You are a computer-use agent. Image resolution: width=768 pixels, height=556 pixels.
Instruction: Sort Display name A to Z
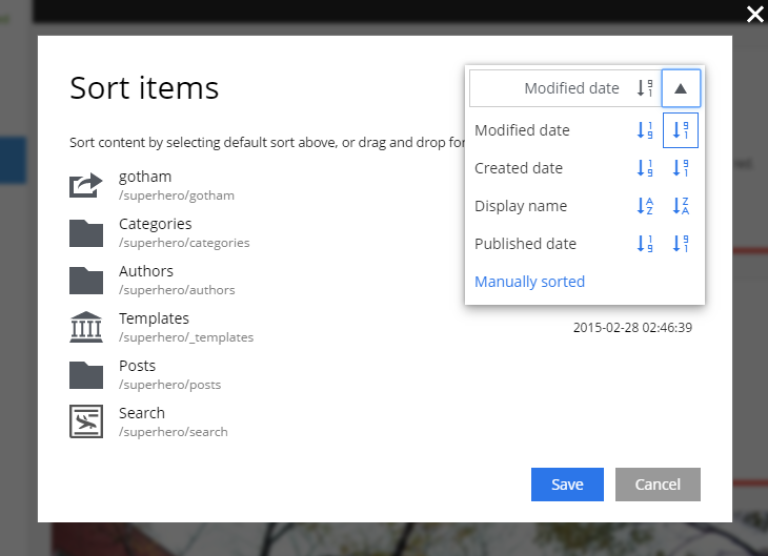(645, 206)
